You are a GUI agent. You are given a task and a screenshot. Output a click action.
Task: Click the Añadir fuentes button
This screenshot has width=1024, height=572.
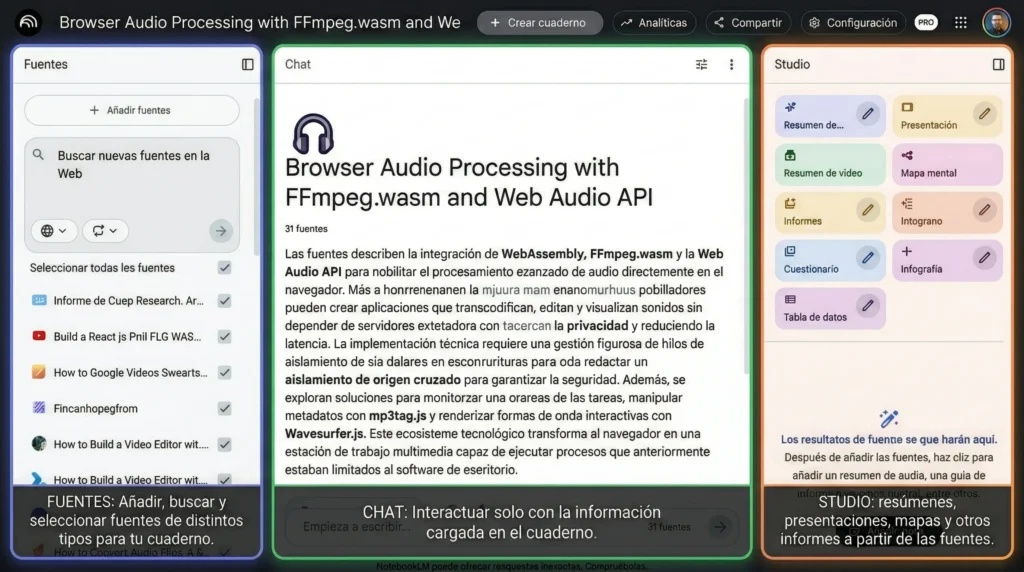click(131, 110)
